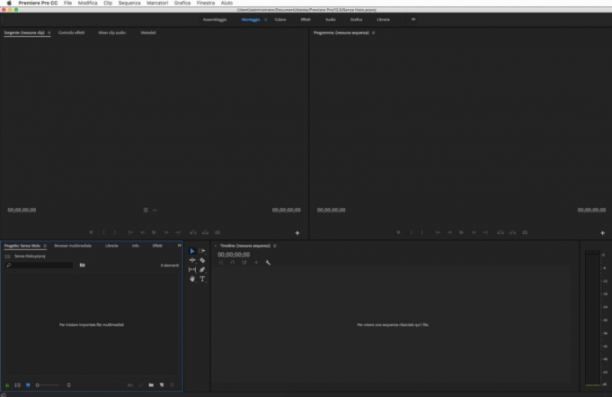Click New Bin icon in Project panel footer
Viewport: 612px width, 397px height.
(151, 385)
